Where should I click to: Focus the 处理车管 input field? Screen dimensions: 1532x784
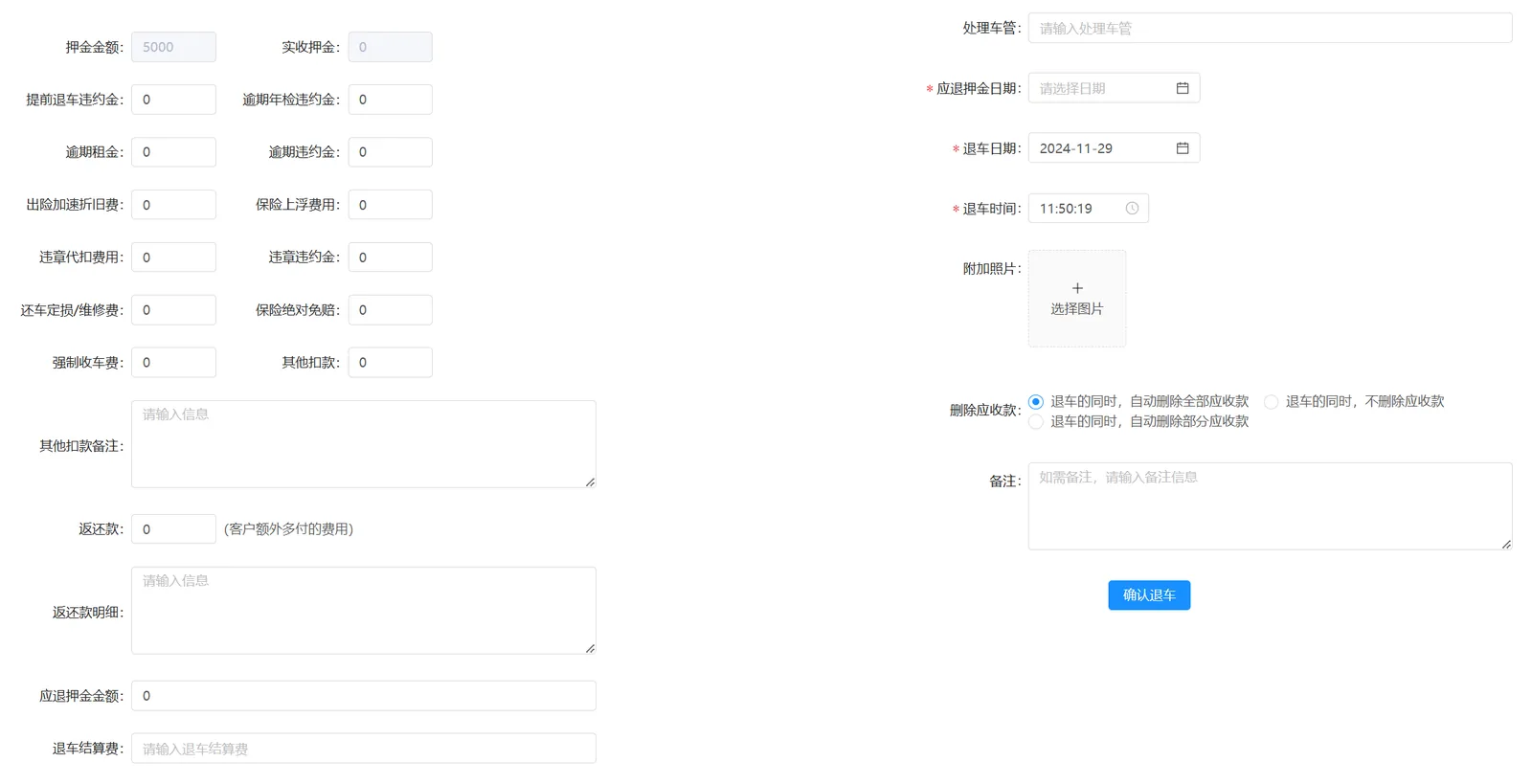coord(1270,28)
